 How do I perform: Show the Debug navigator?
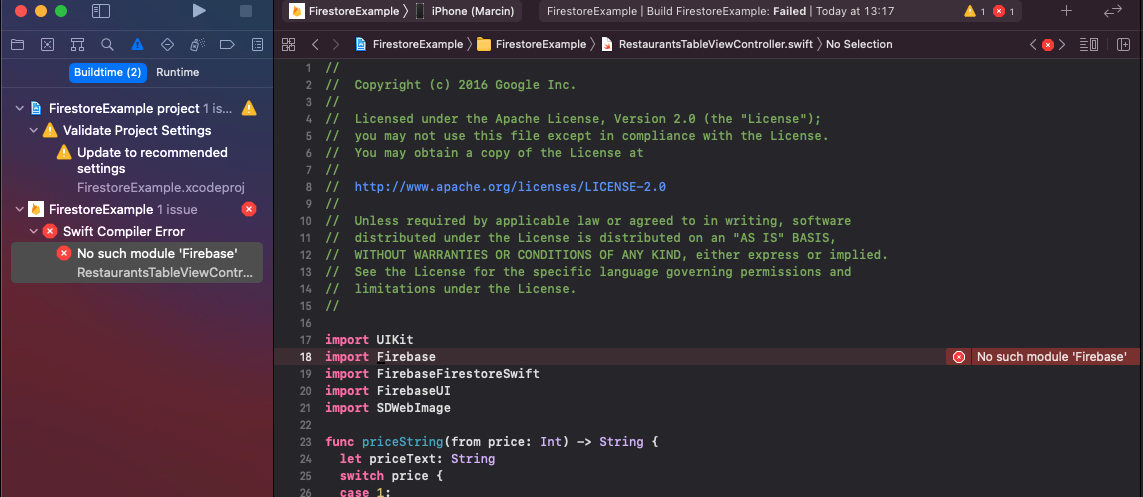click(x=197, y=44)
